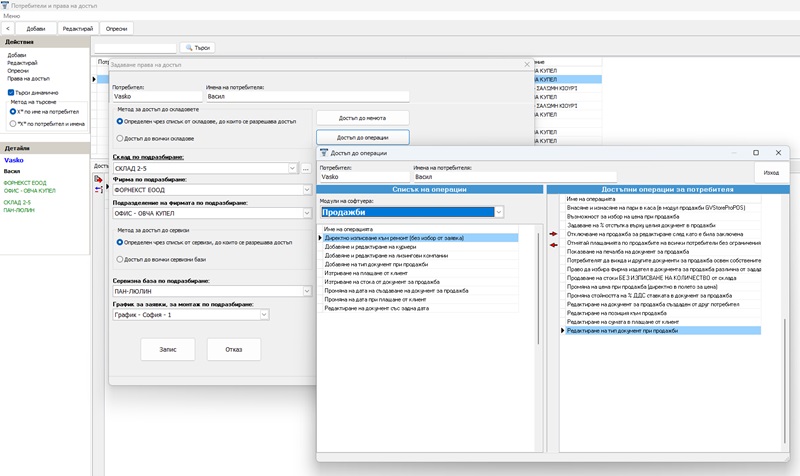Select row Продаване на стоки БЕЗ ИЗПИСВАНЕ НА КОЛИЧЕСТВО

(x=661, y=278)
